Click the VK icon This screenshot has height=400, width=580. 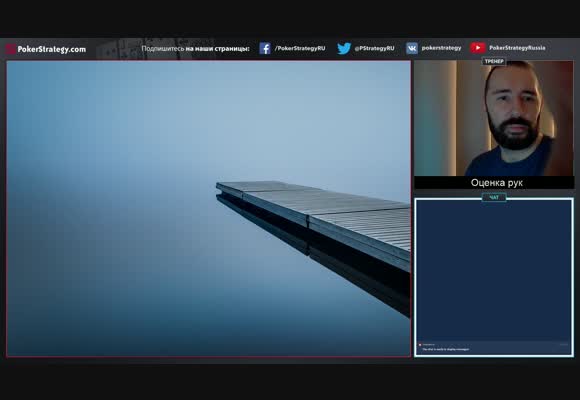[412, 48]
